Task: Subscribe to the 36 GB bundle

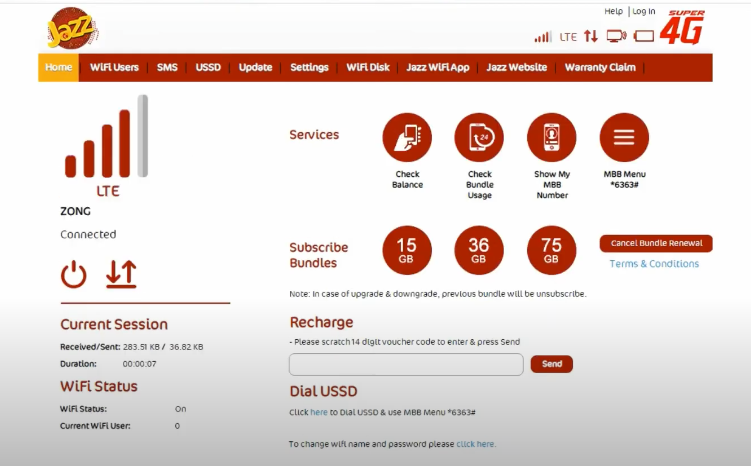Action: coord(479,250)
